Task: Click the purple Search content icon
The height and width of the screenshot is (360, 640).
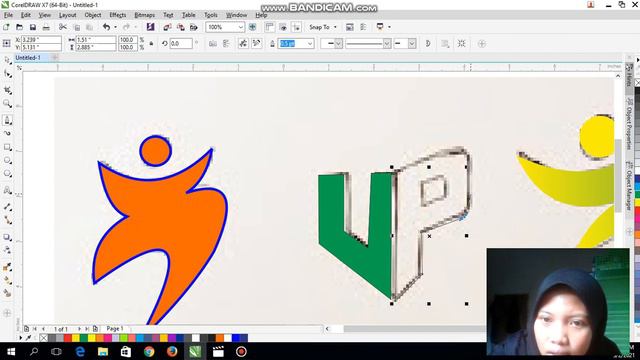Action: pos(150,27)
